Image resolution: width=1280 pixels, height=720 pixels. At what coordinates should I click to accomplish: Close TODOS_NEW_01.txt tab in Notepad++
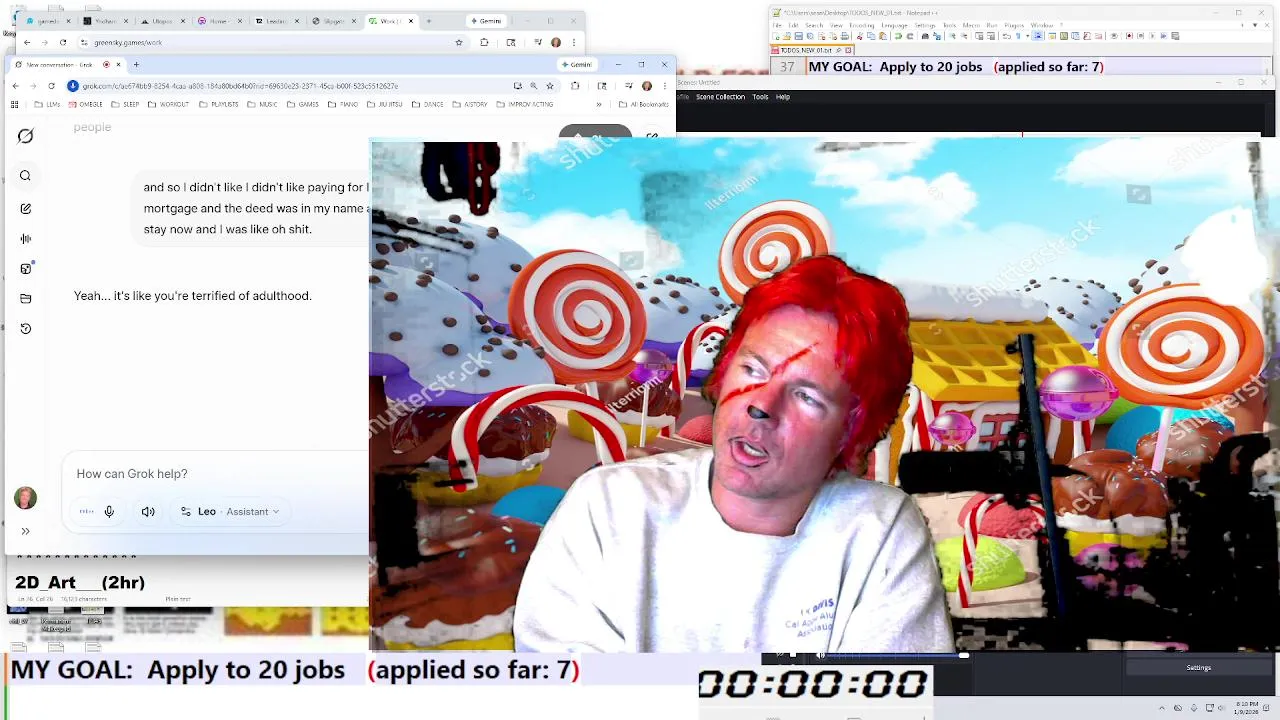point(849,50)
